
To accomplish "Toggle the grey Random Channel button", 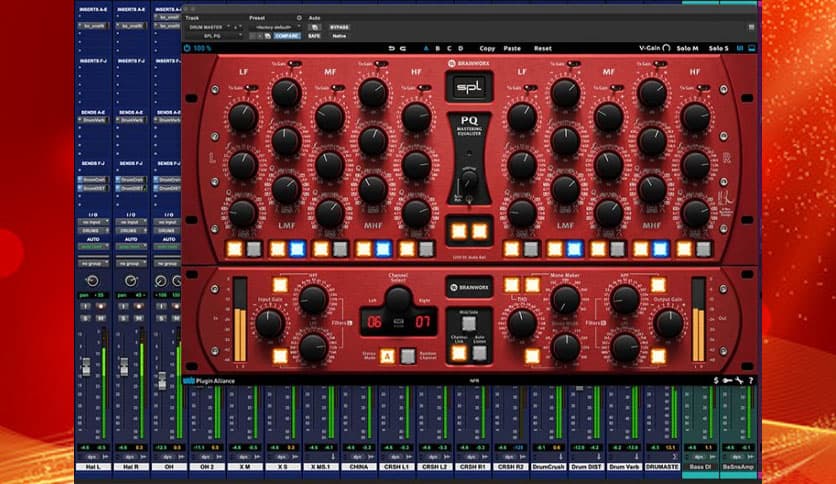I will (x=408, y=356).
